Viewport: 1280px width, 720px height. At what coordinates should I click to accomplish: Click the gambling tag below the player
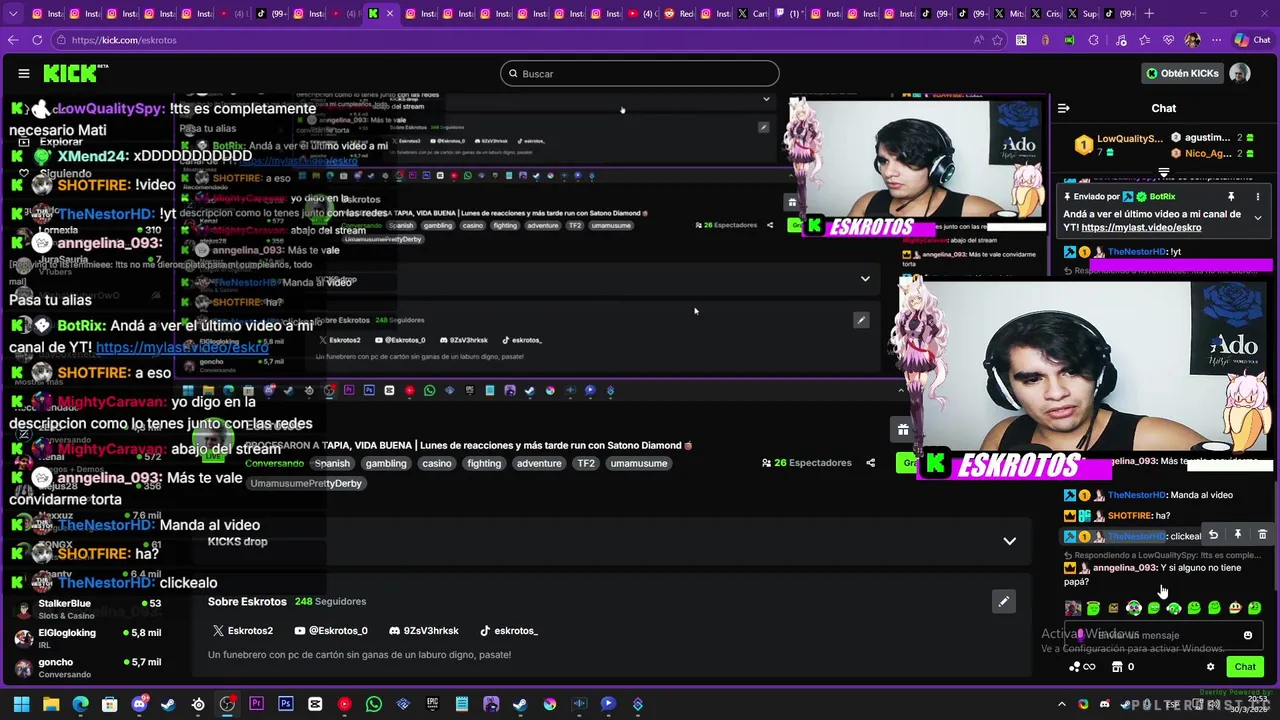(386, 463)
